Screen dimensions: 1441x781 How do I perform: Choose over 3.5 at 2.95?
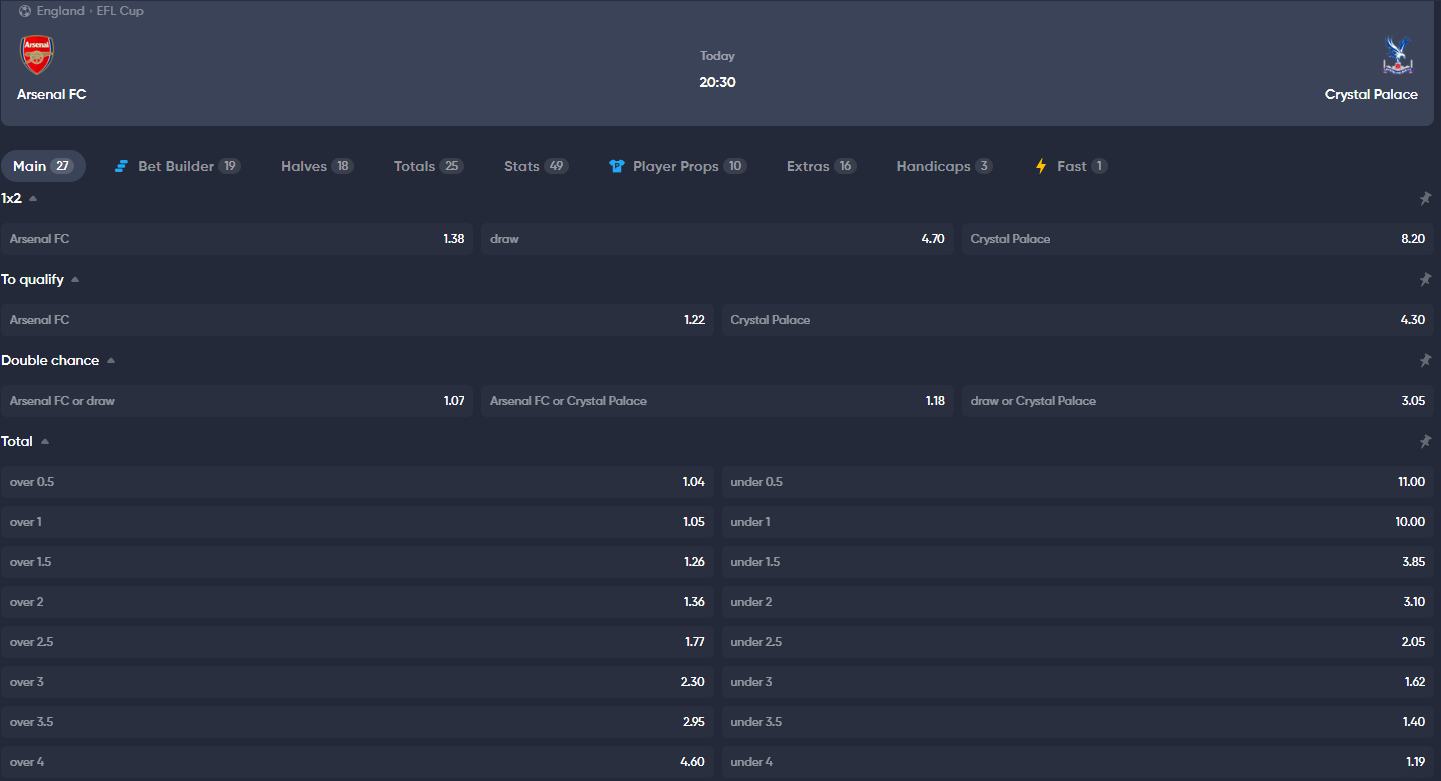tap(357, 722)
